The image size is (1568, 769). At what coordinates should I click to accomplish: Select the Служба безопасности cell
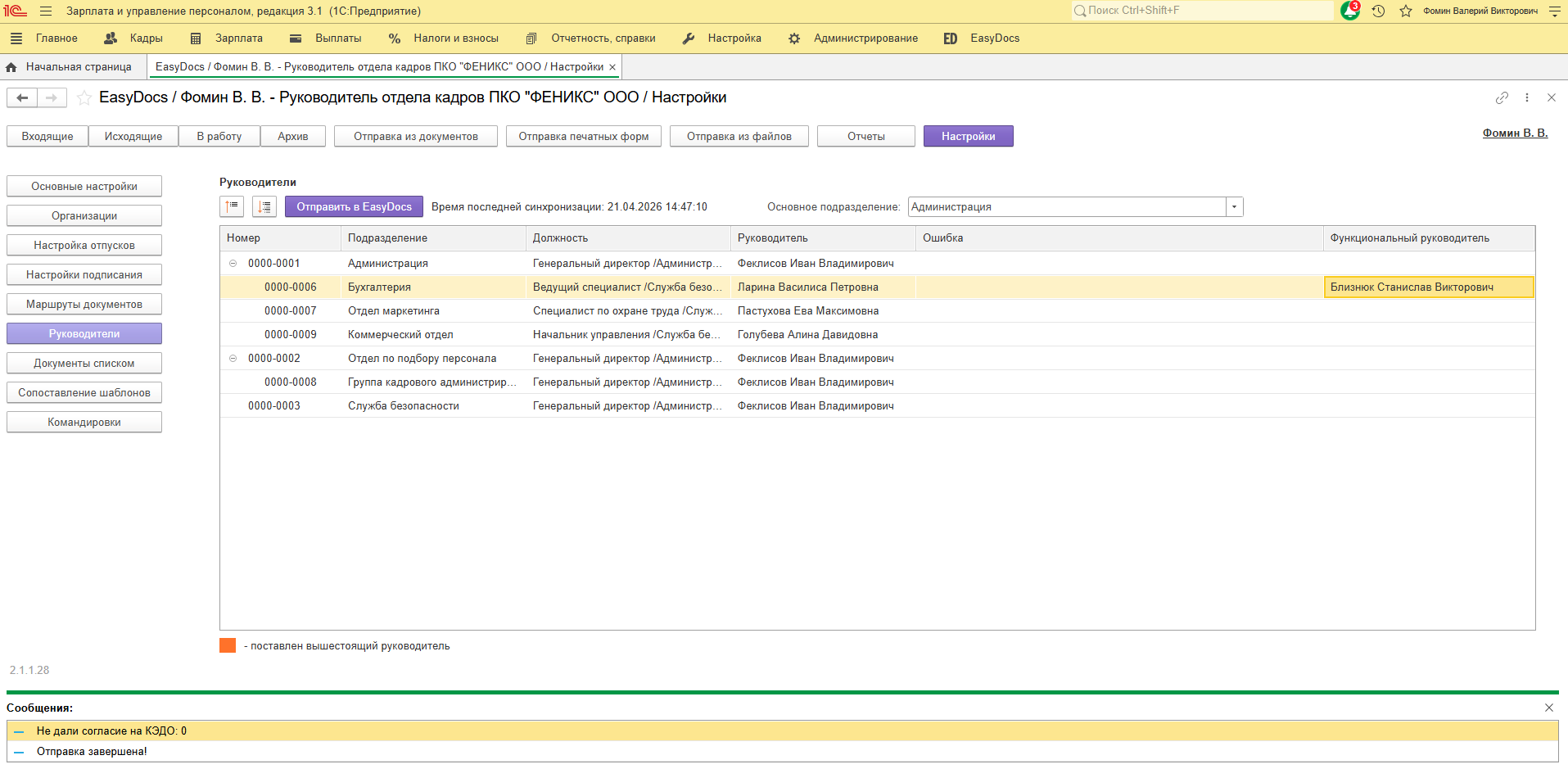[433, 406]
